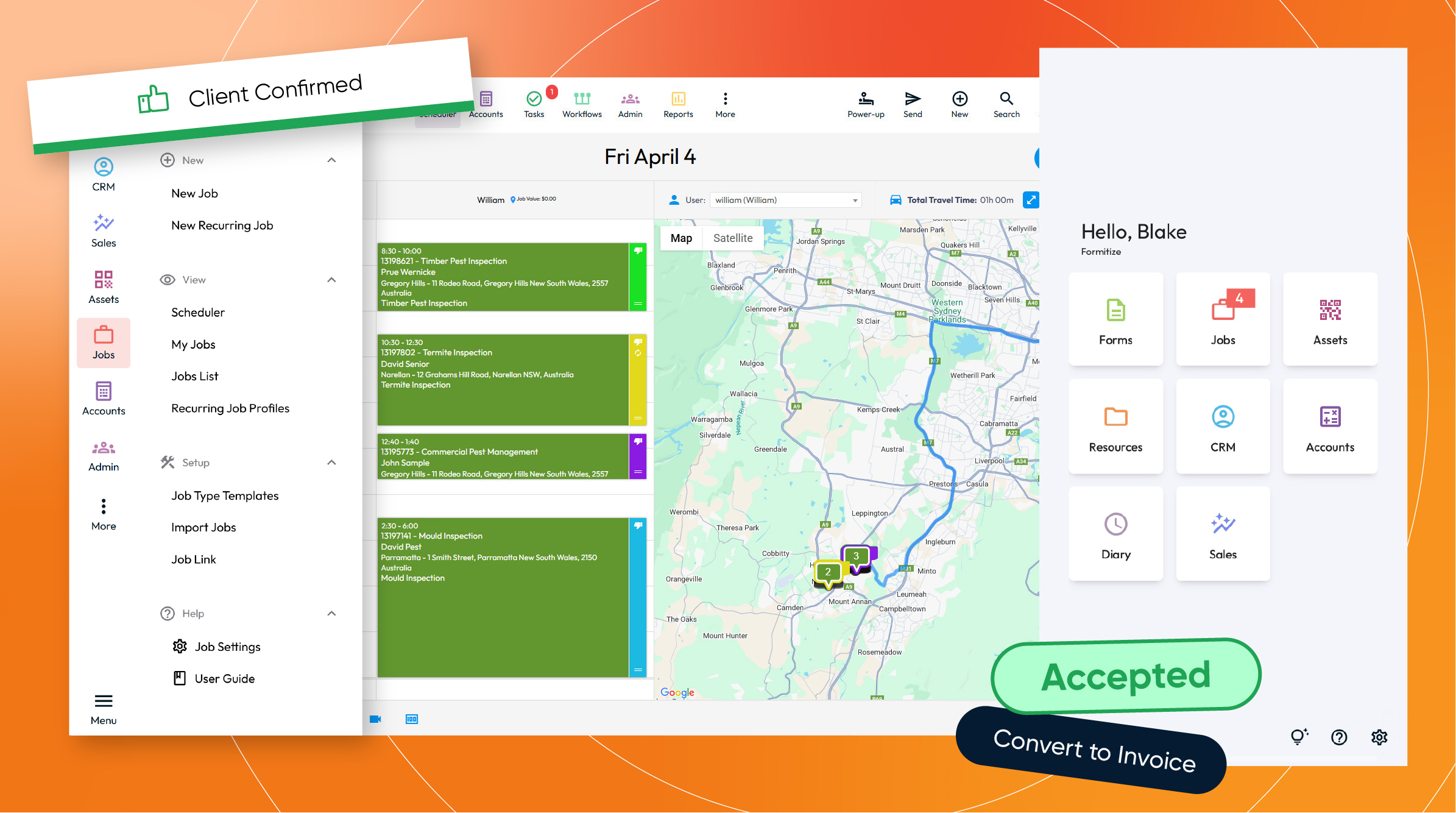Collapse the Help section chevron
Viewport: 1456px width, 813px height.
[331, 614]
